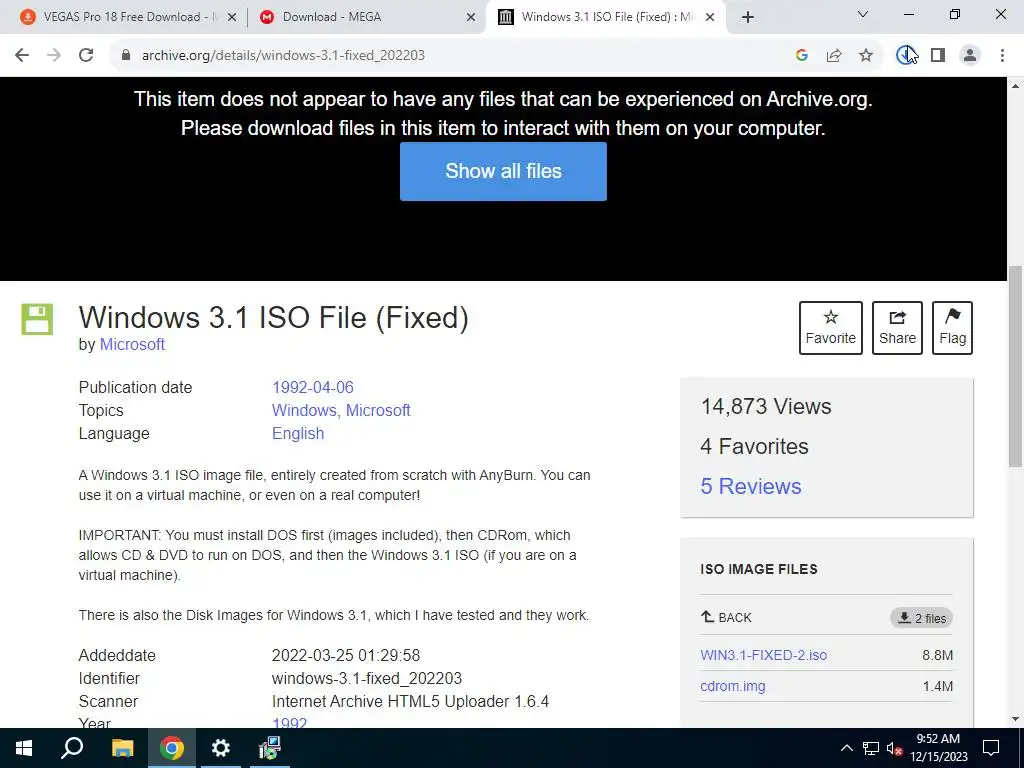Open the tab search chevron
The height and width of the screenshot is (768, 1024).
coord(863,14)
